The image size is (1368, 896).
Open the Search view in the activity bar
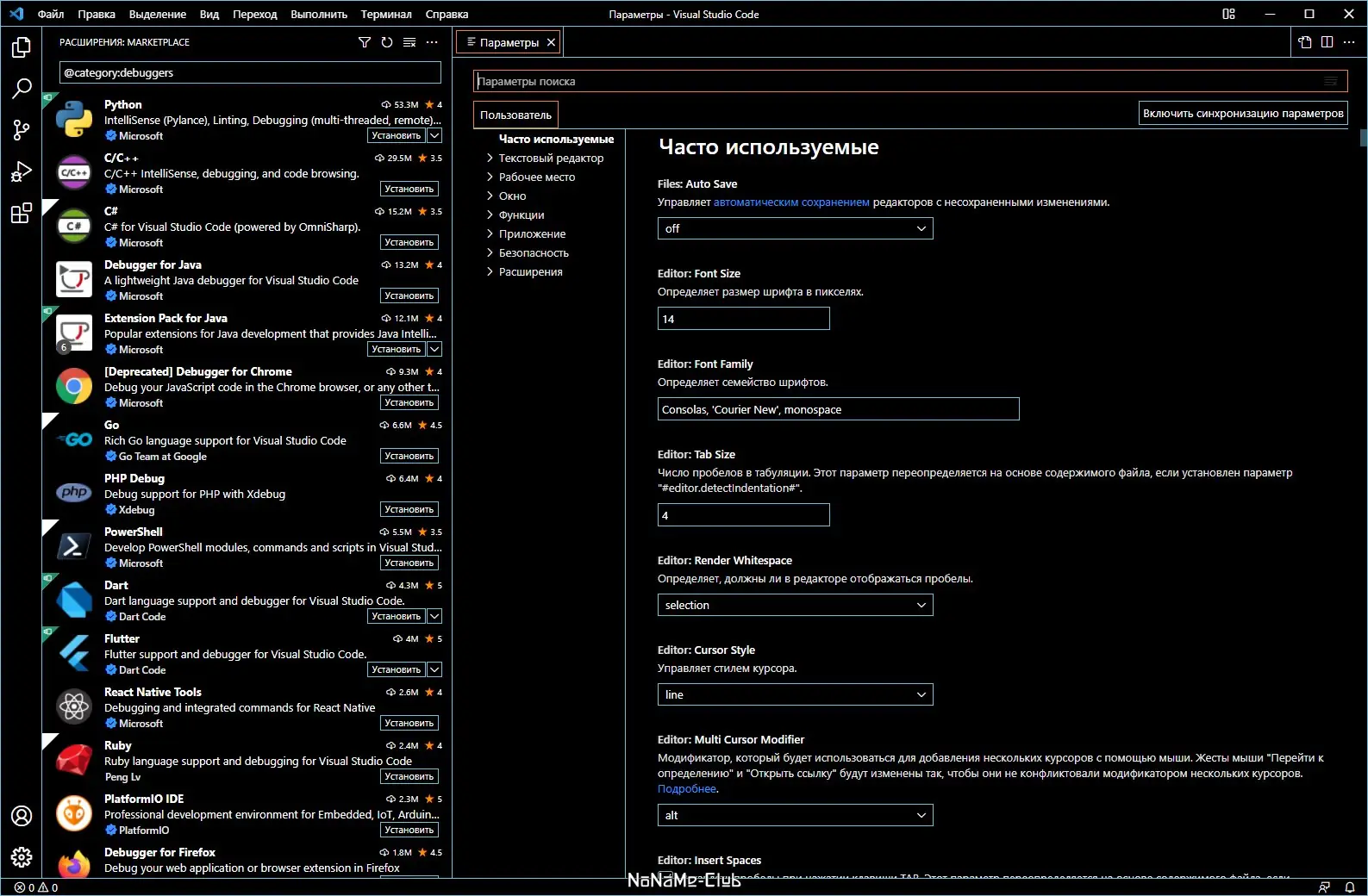[22, 88]
